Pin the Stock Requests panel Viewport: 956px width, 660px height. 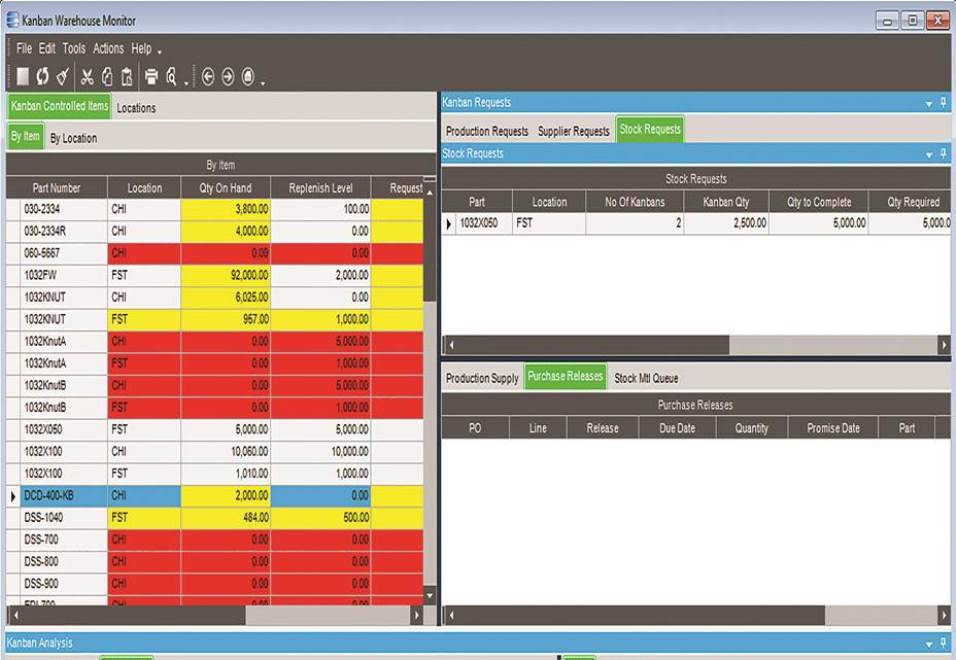pyautogui.click(x=944, y=153)
